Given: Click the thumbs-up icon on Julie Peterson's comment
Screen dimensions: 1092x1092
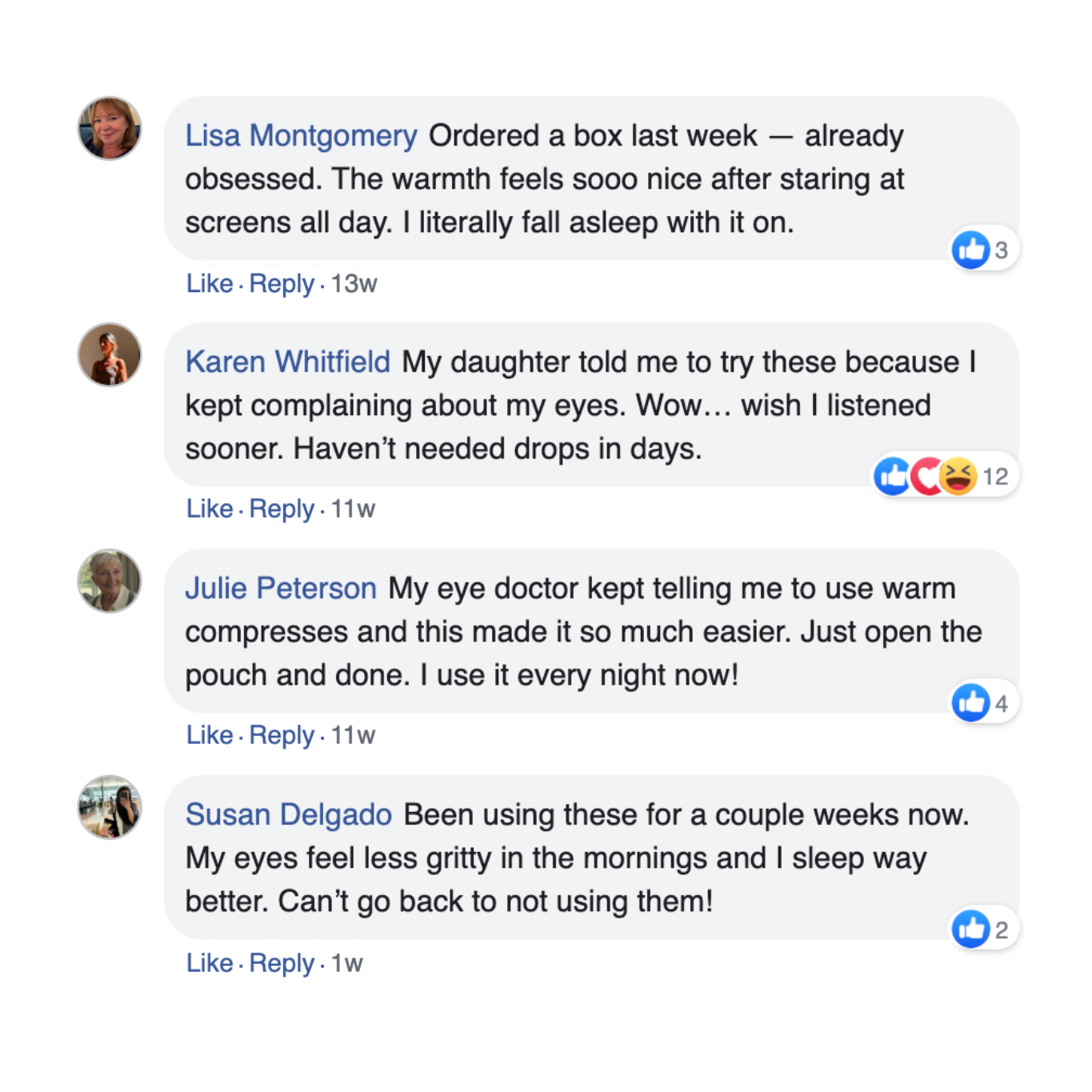Looking at the screenshot, I should 971,703.
